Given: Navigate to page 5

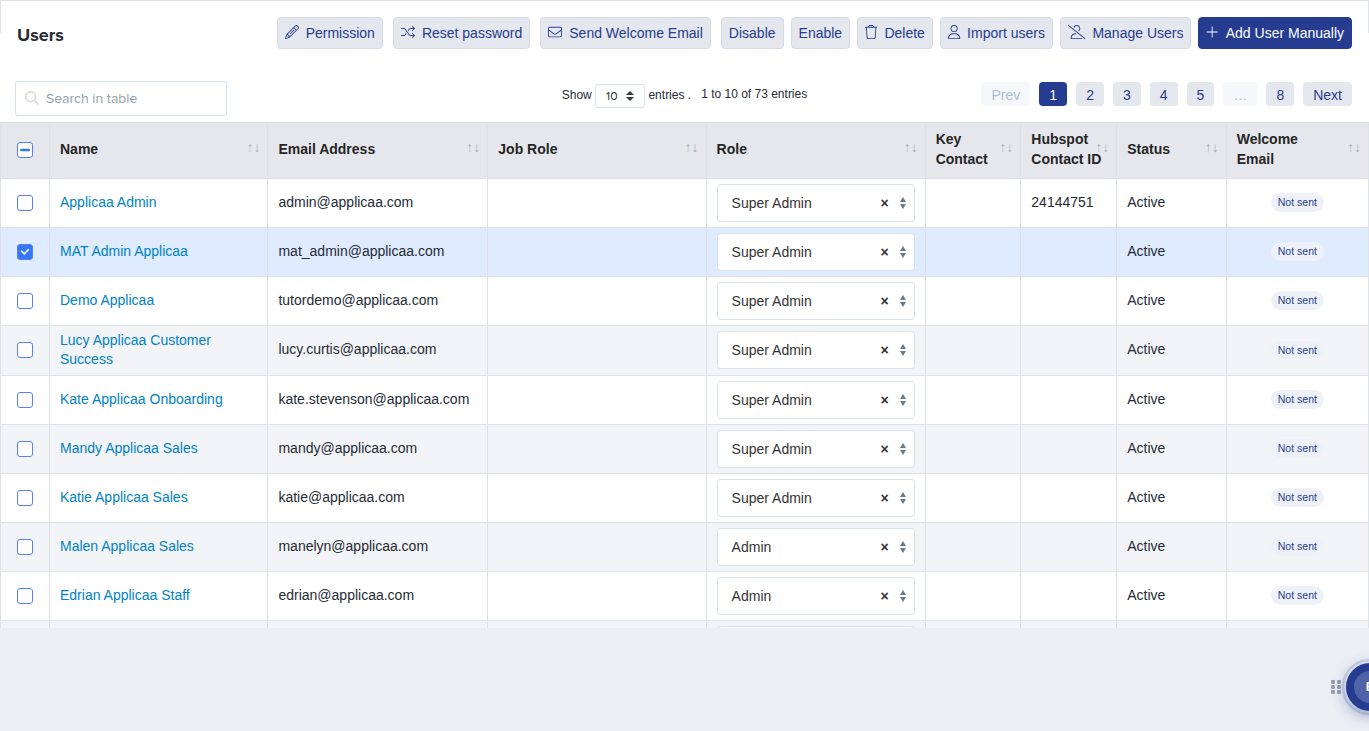Looking at the screenshot, I should pos(1201,95).
